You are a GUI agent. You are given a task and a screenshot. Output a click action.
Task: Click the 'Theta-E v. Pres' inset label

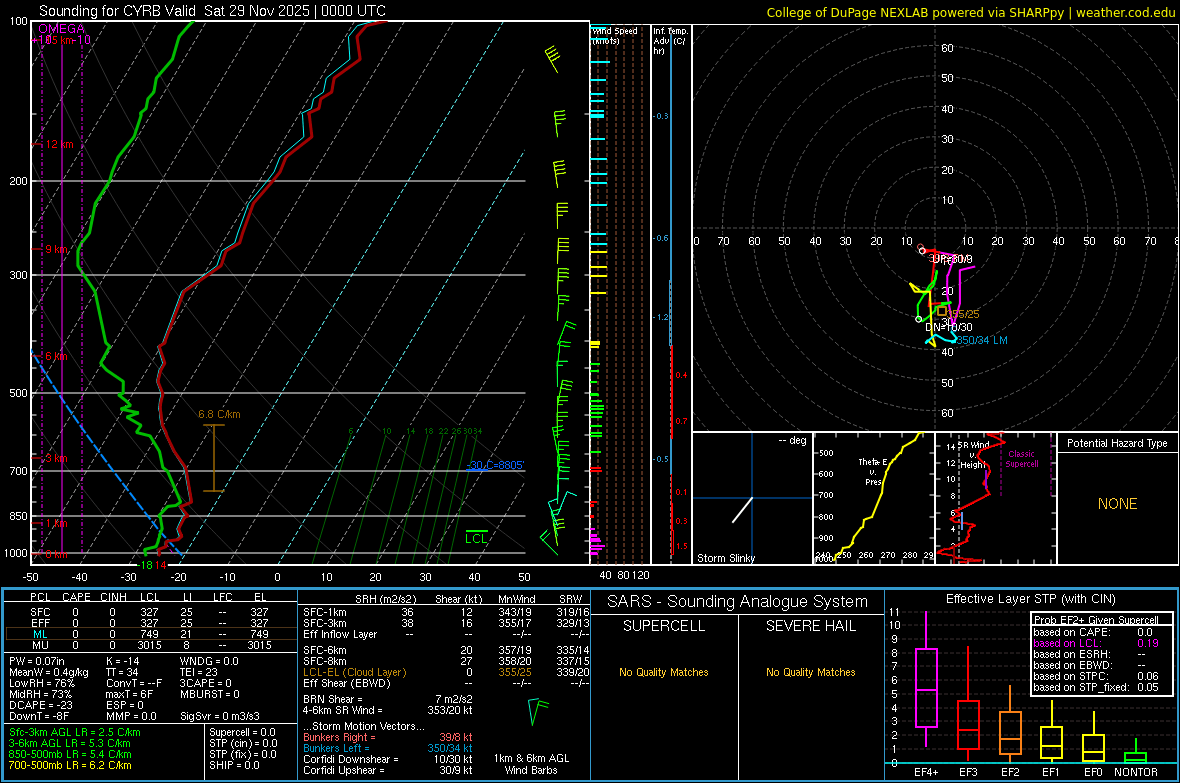click(x=872, y=471)
